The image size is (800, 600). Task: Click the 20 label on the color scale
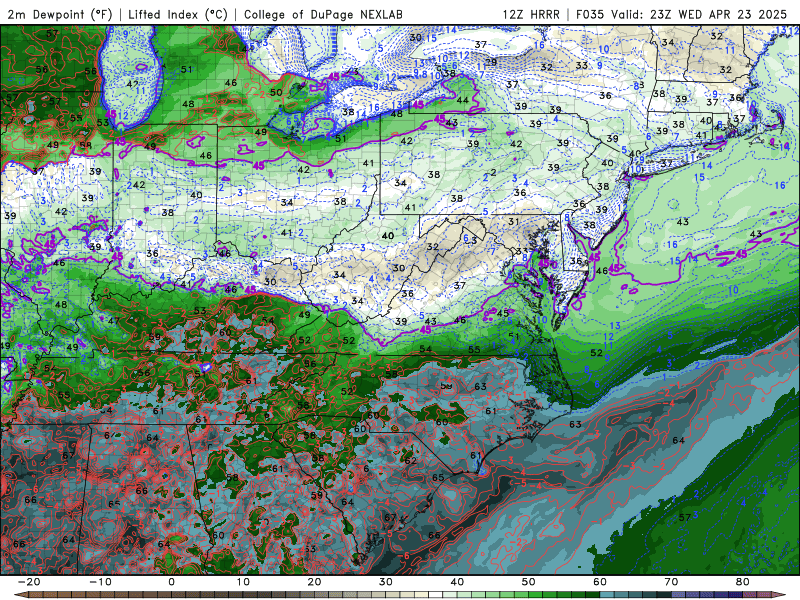click(x=314, y=582)
